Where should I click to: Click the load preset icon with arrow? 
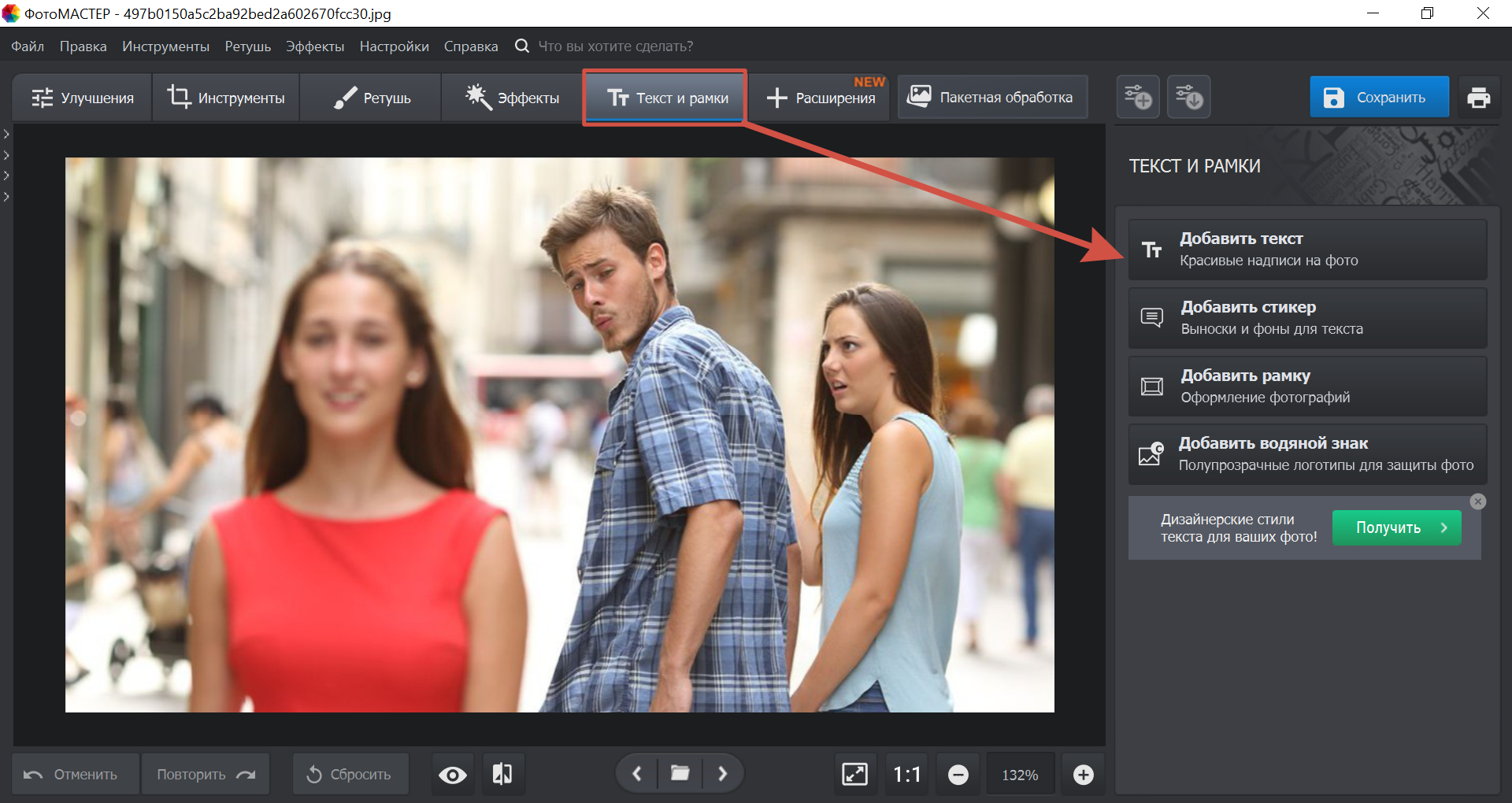coord(1188,97)
